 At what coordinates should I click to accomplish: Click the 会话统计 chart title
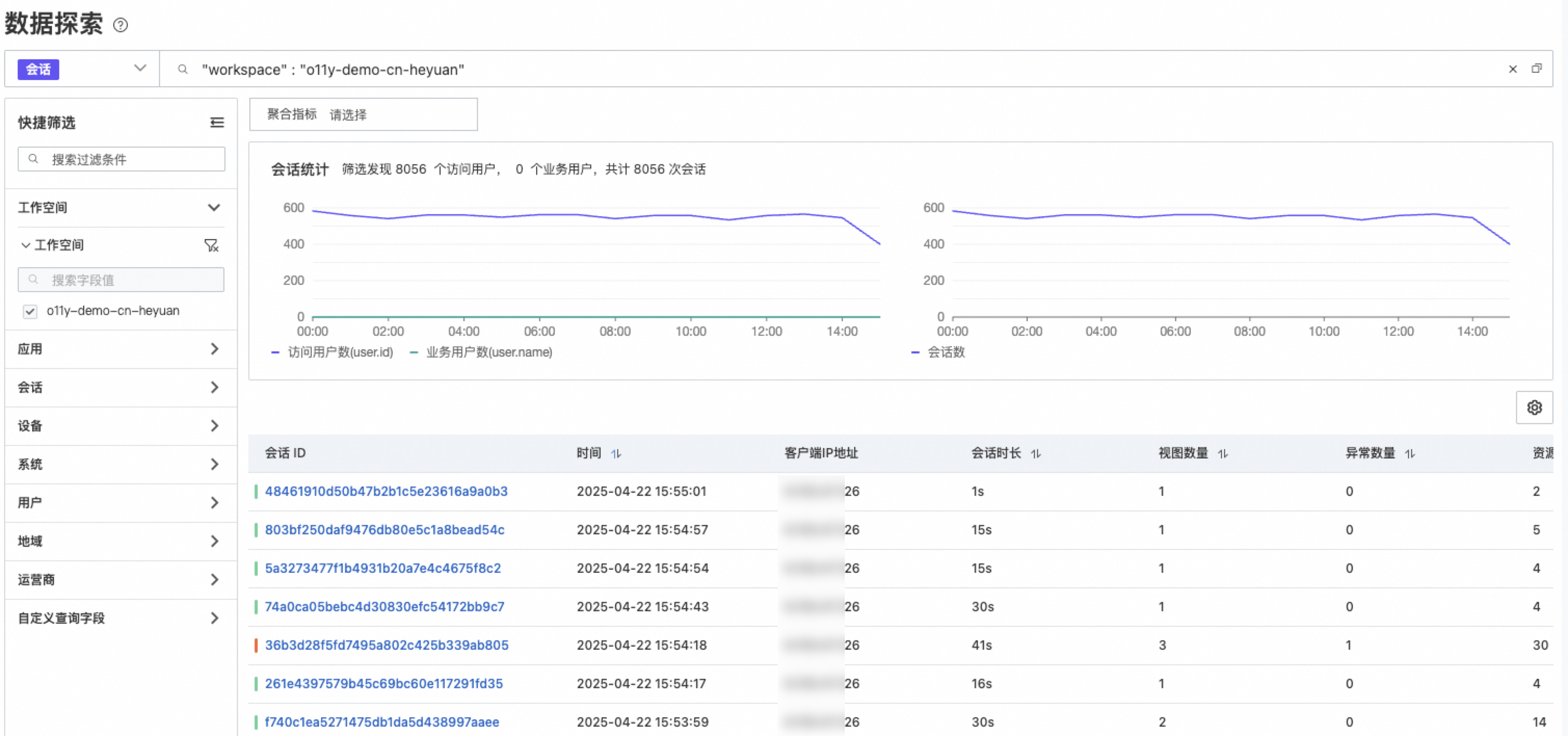[x=299, y=169]
